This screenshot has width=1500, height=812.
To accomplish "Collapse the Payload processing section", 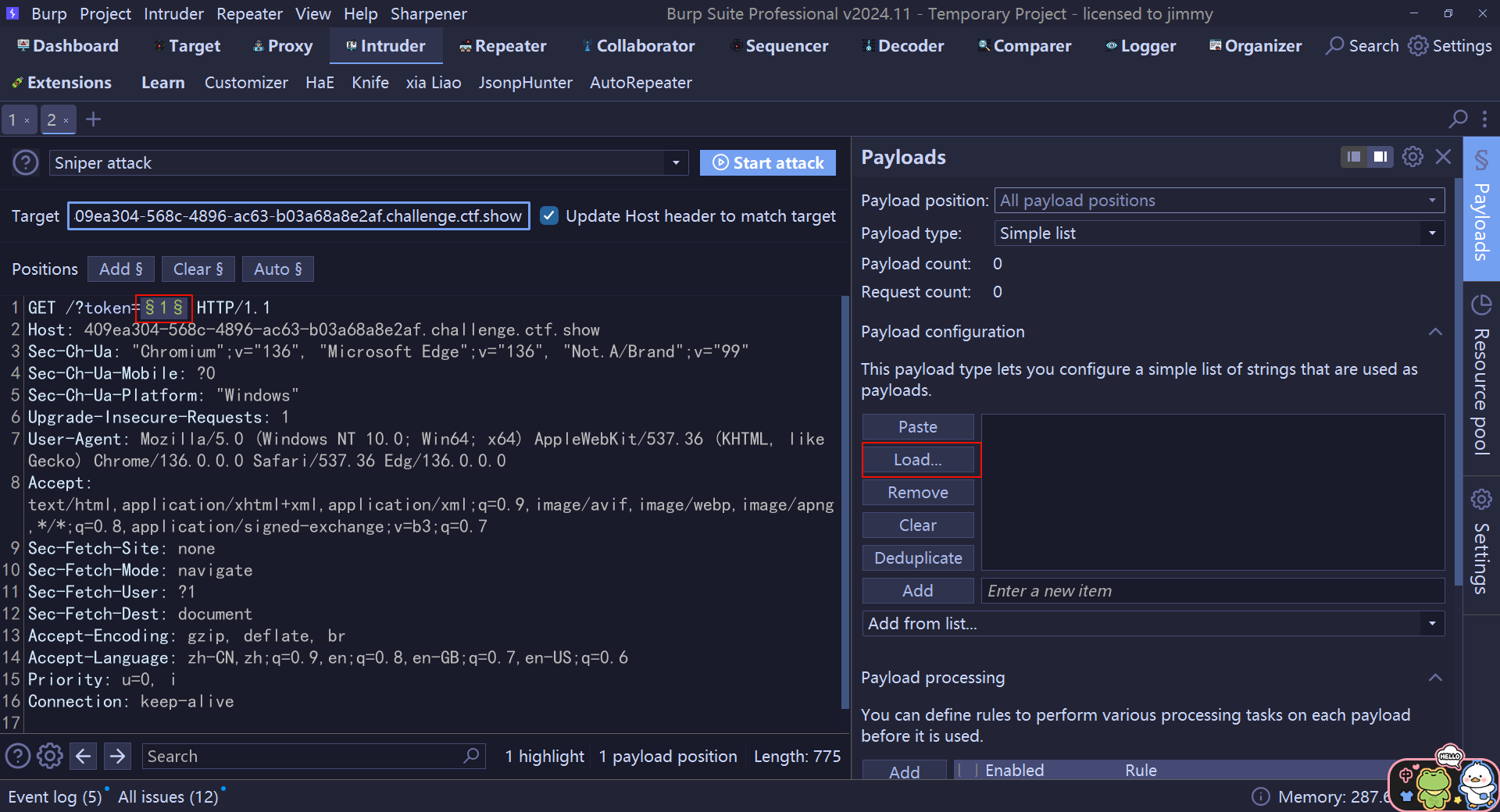I will (x=1435, y=678).
